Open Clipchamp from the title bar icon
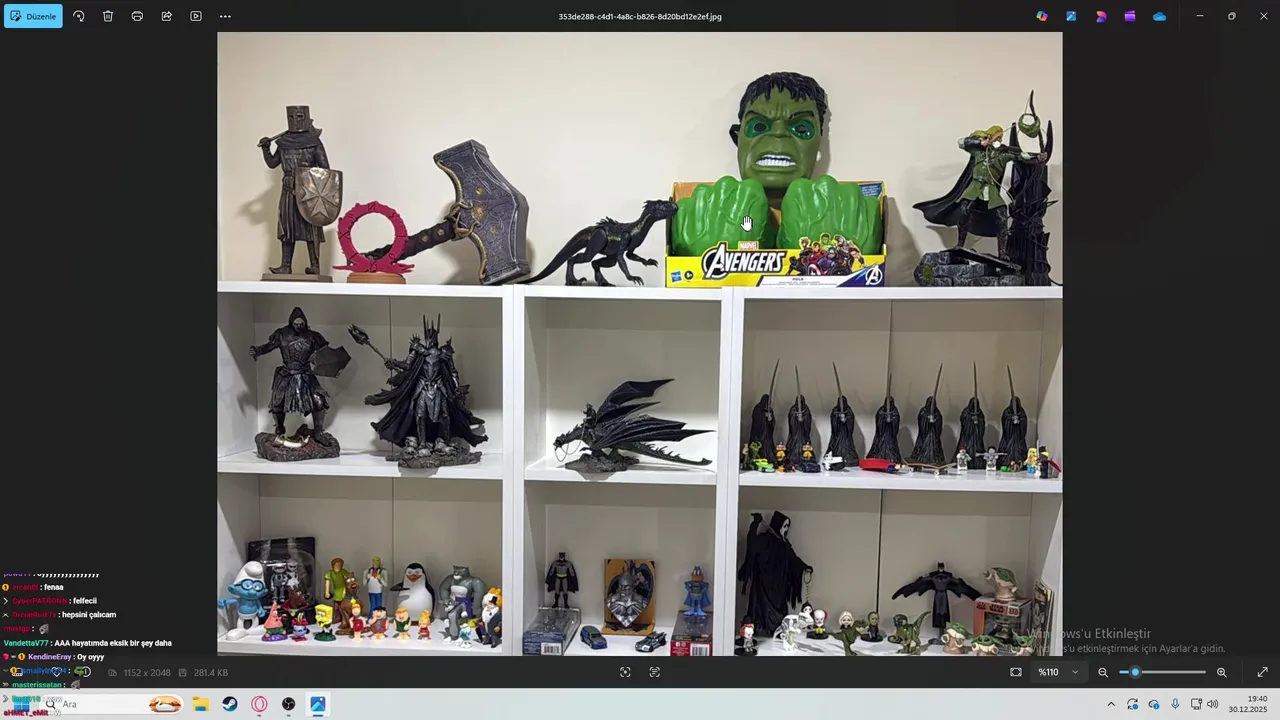The height and width of the screenshot is (720, 1280). pyautogui.click(x=1101, y=16)
